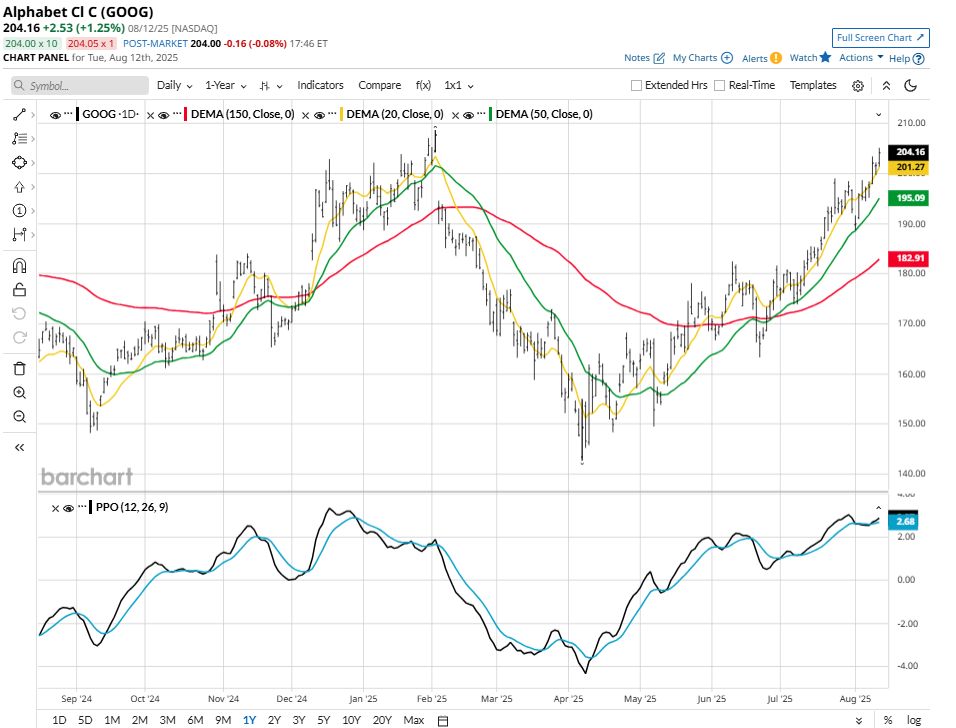956x728 pixels.
Task: Switch to dark mode moon icon
Action: 910,85
